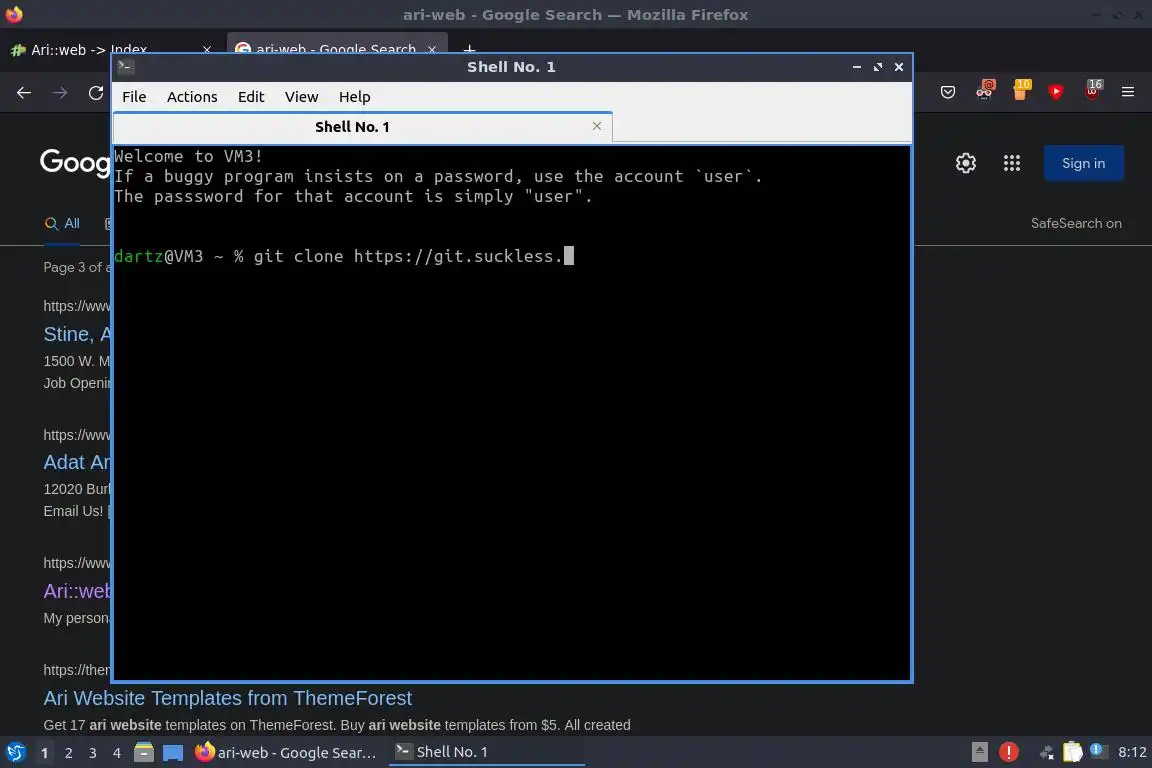Open the Google apps grid
The width and height of the screenshot is (1152, 768).
click(1012, 163)
